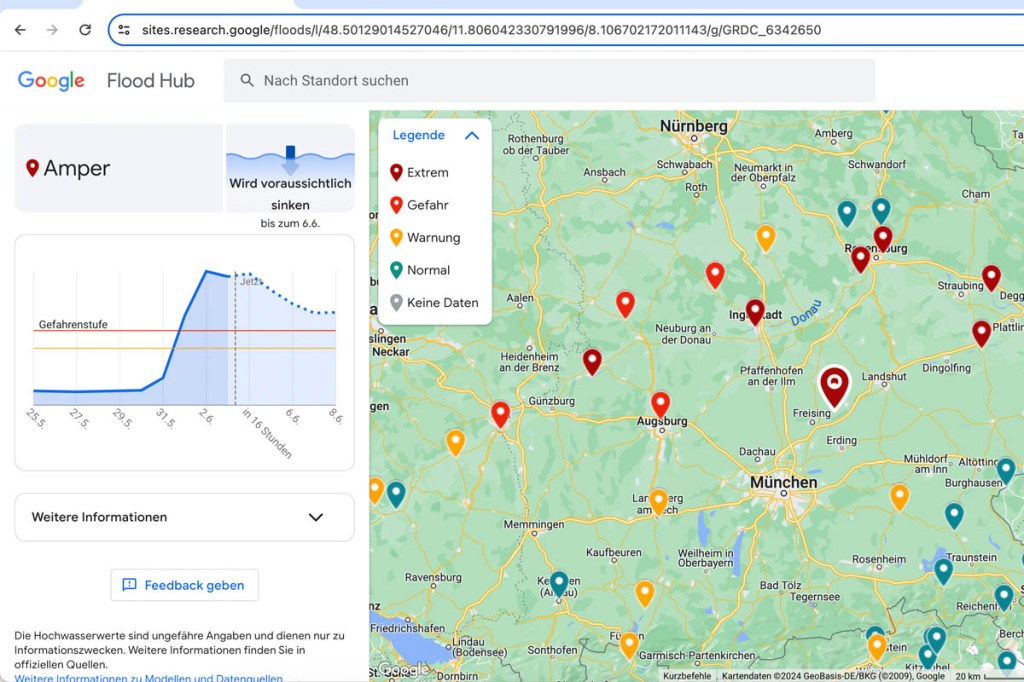Click the Memmingen label on map

click(534, 524)
